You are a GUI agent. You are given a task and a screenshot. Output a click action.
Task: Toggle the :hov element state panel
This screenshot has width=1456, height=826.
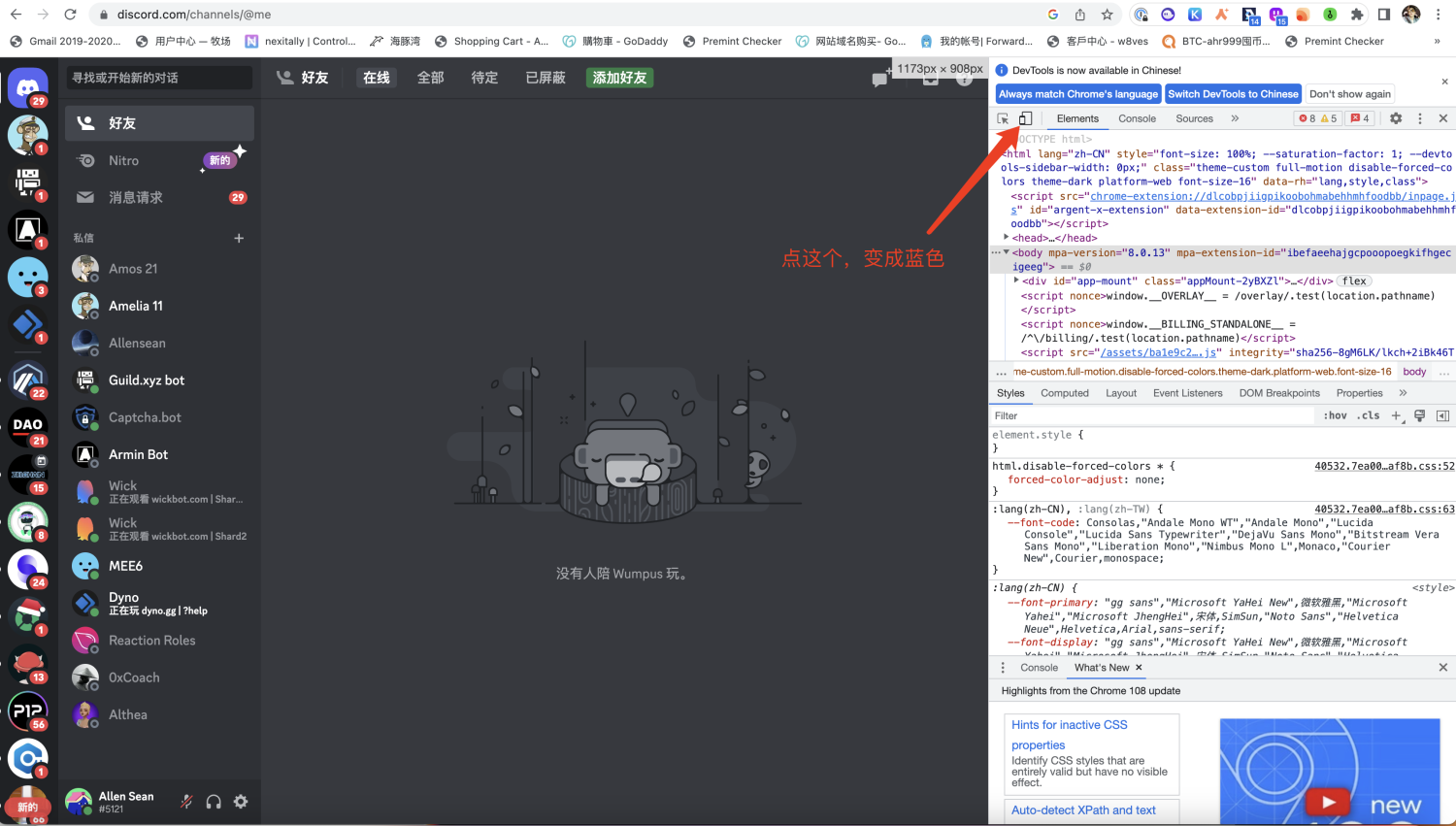coord(1336,415)
